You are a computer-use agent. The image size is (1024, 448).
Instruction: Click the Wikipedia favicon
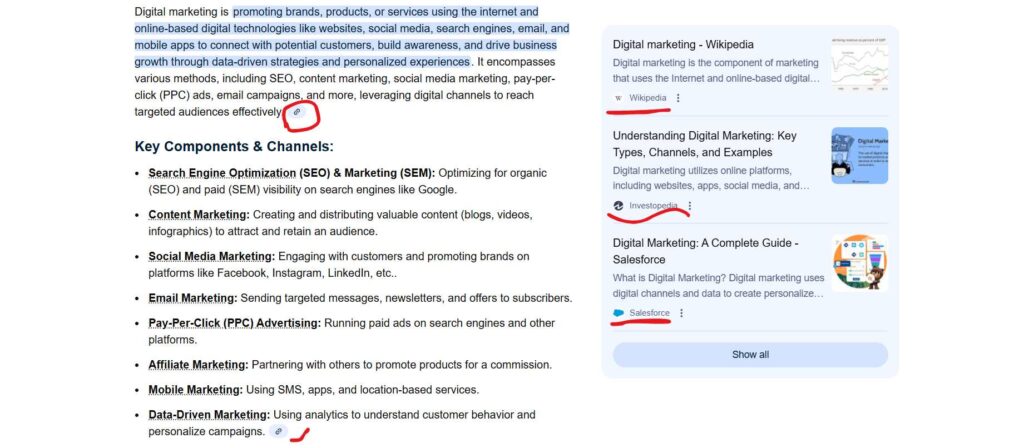click(618, 98)
